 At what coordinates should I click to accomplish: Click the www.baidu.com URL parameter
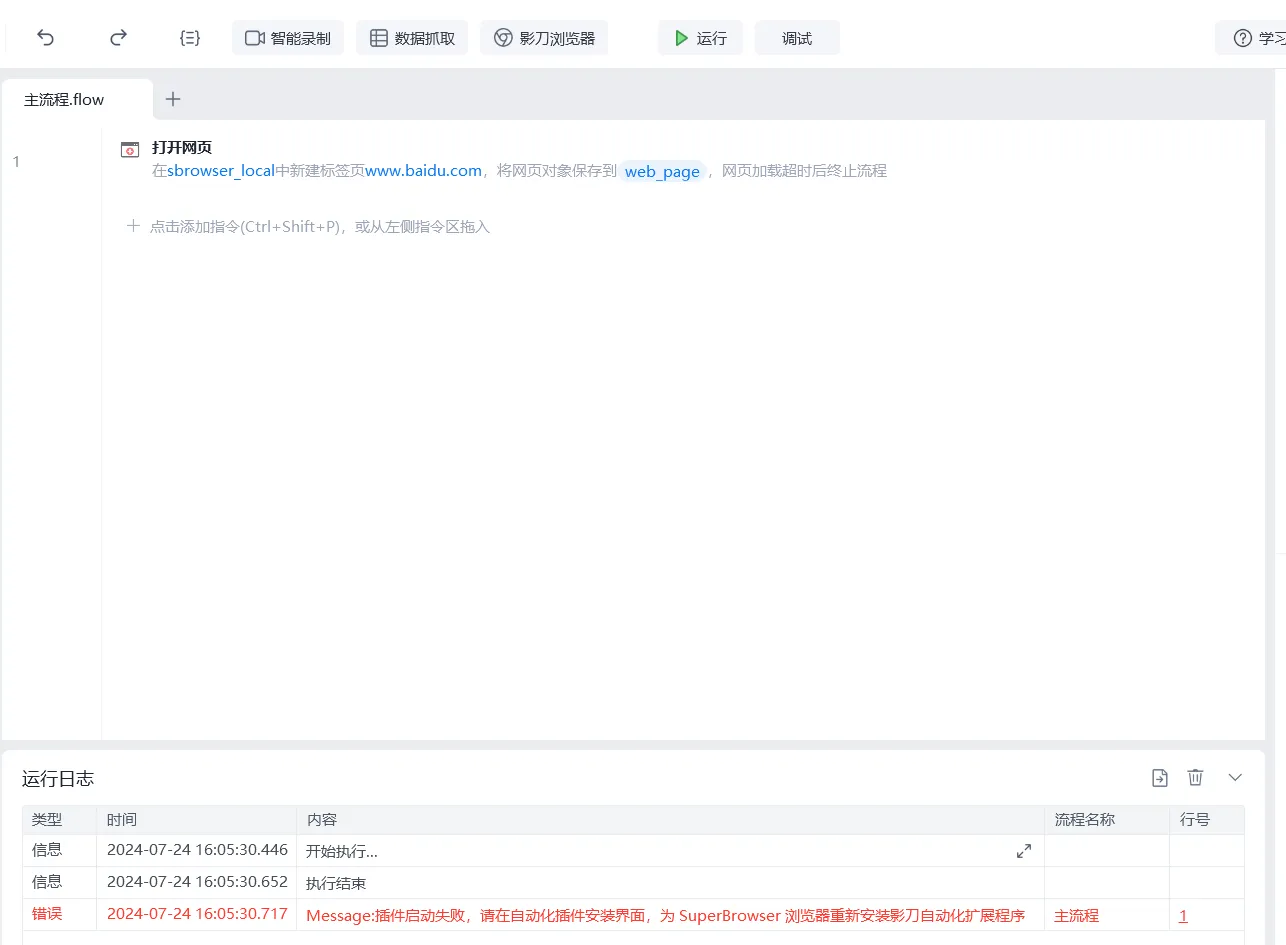(423, 171)
